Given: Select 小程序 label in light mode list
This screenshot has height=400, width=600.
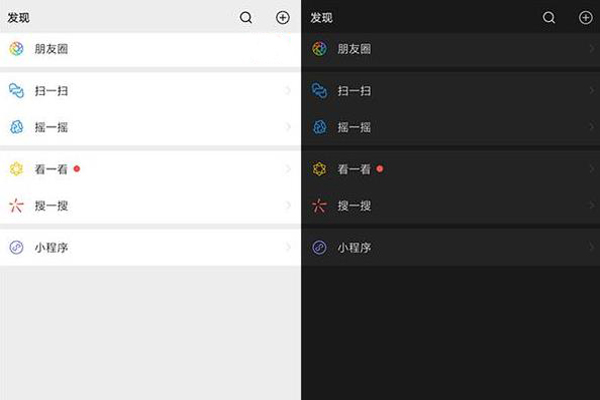Looking at the screenshot, I should pos(51,248).
